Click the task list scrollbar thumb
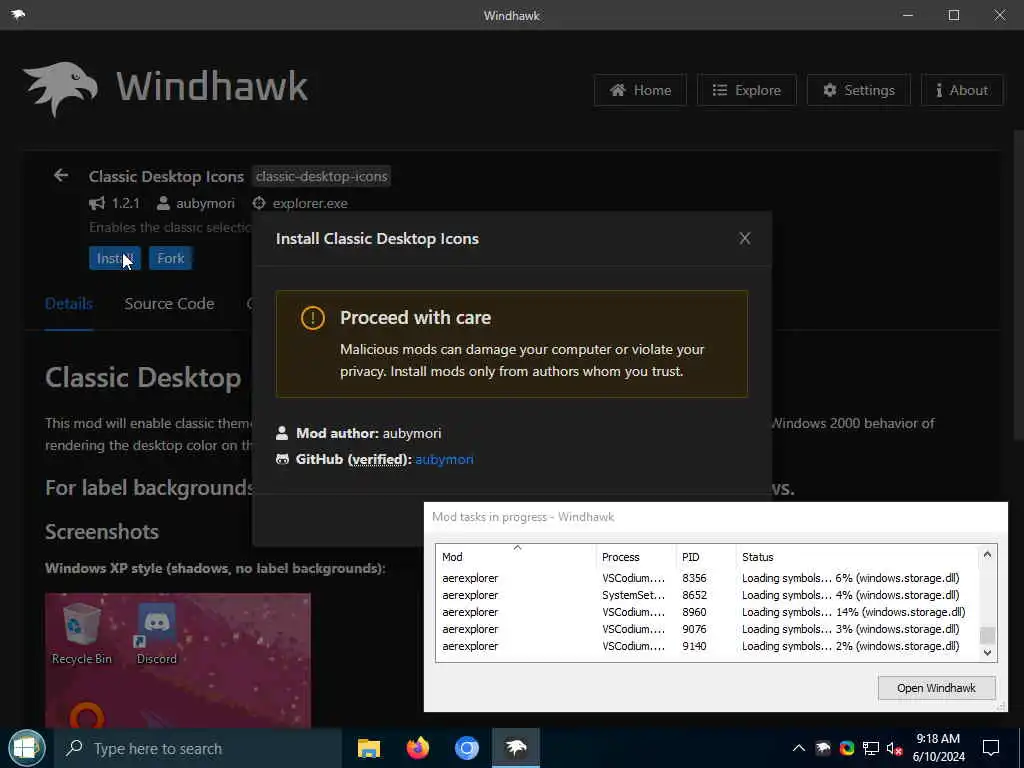 (x=987, y=635)
